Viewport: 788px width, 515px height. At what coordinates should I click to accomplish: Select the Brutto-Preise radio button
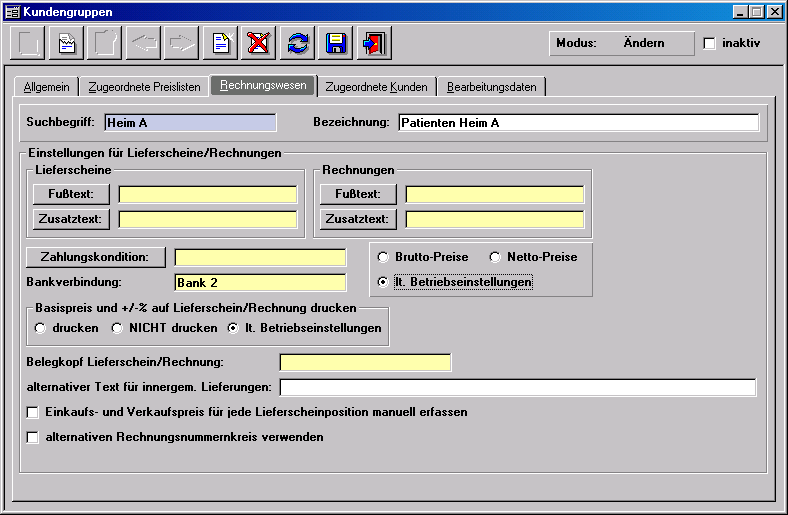(384, 257)
